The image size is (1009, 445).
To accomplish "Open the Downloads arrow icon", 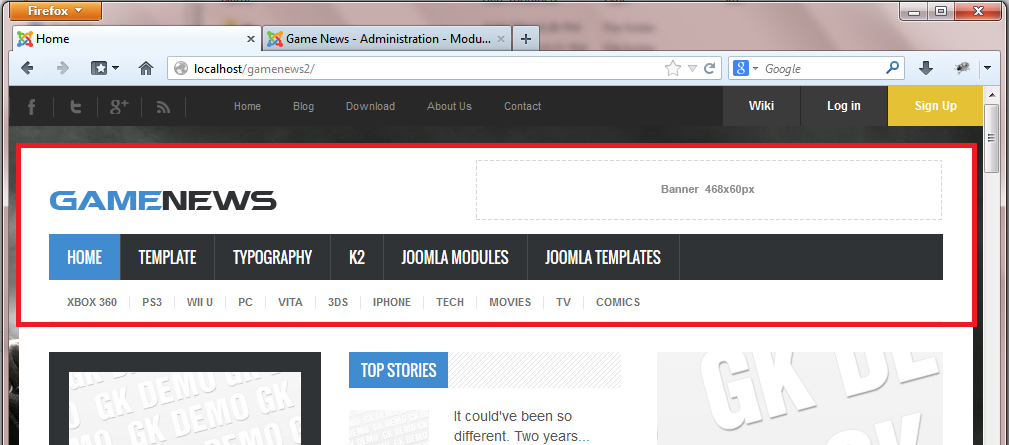I will (926, 68).
